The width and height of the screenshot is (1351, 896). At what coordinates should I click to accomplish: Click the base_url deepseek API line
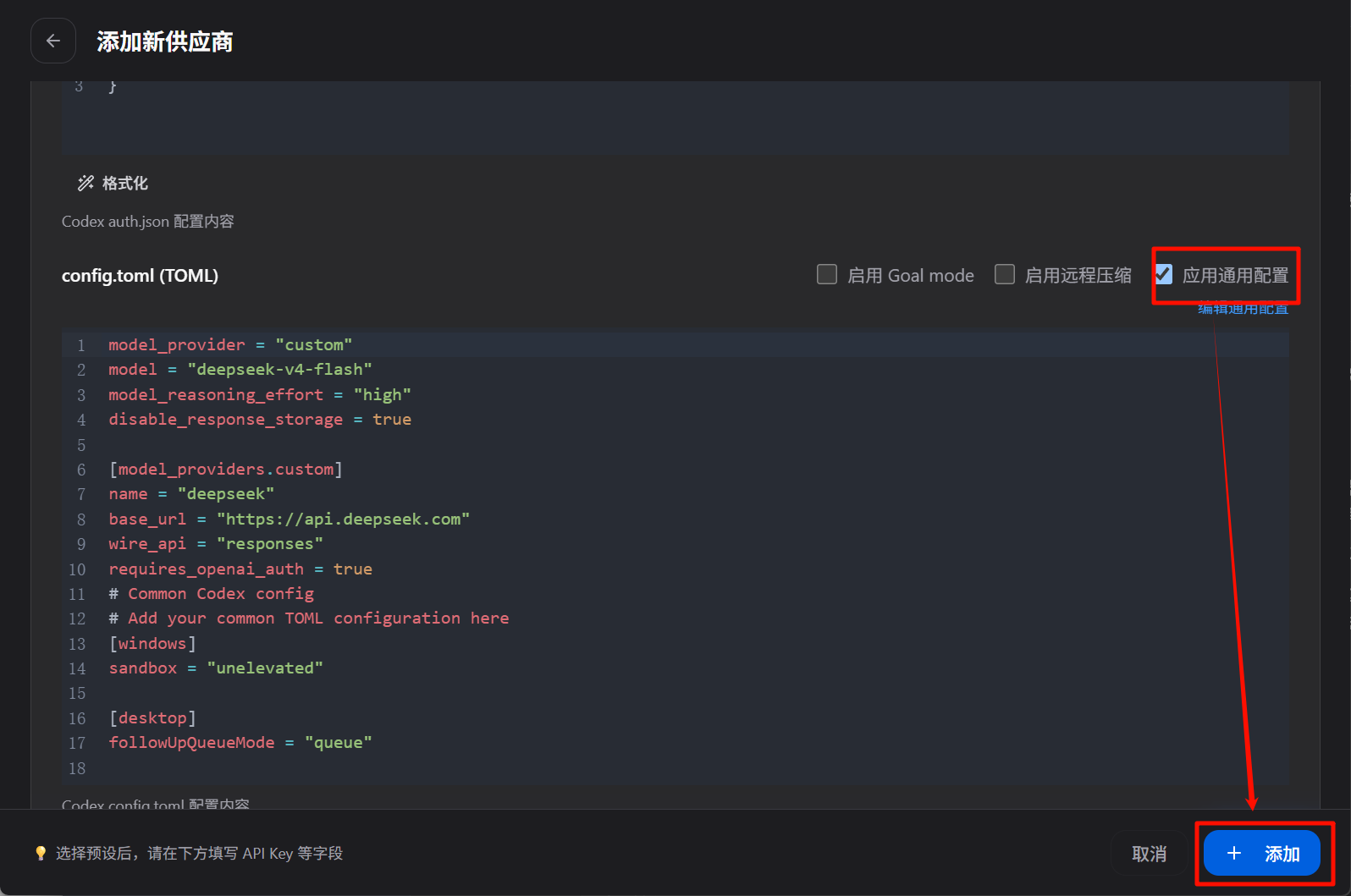point(289,519)
